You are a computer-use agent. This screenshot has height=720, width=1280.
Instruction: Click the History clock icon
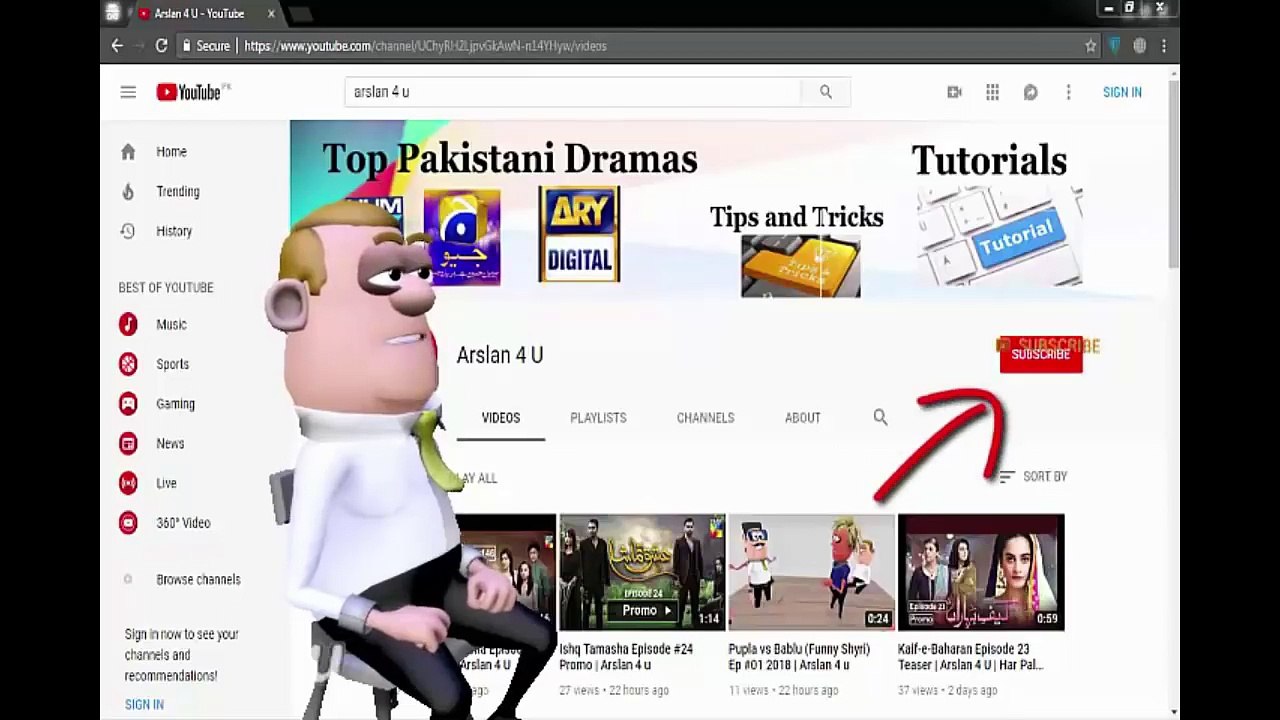point(128,231)
